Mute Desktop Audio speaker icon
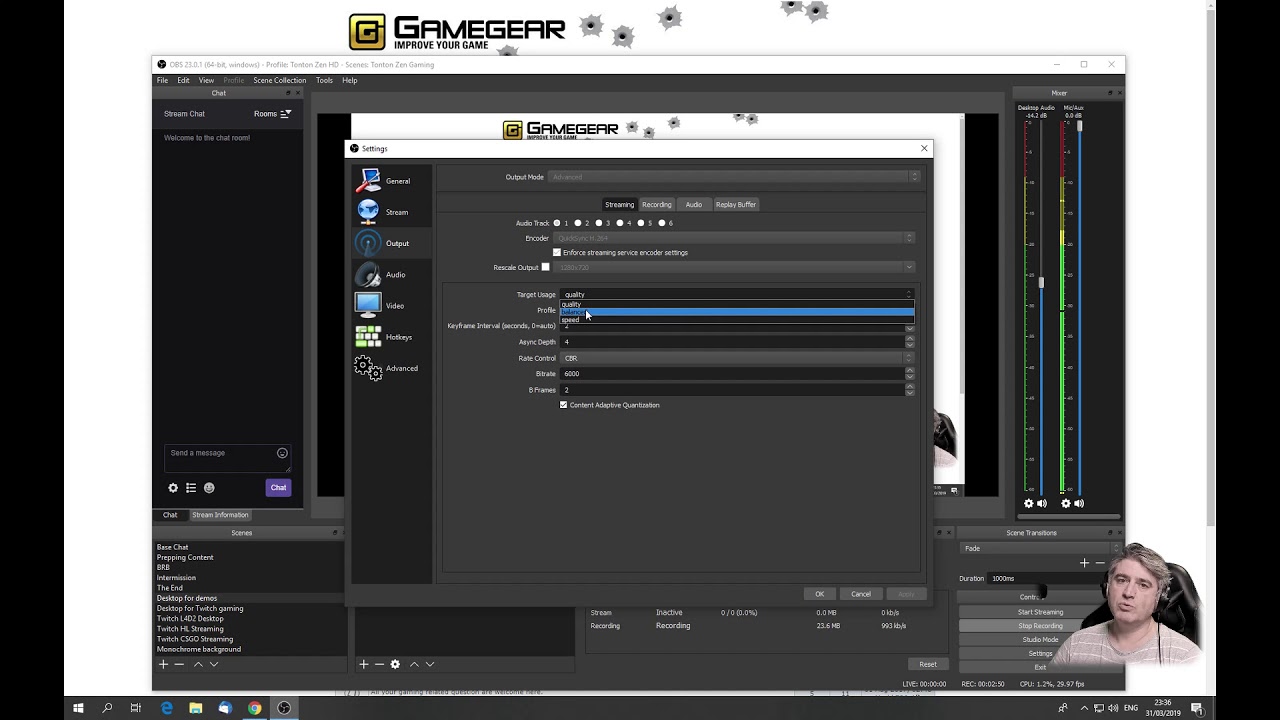Image resolution: width=1280 pixels, height=720 pixels. coord(1042,504)
